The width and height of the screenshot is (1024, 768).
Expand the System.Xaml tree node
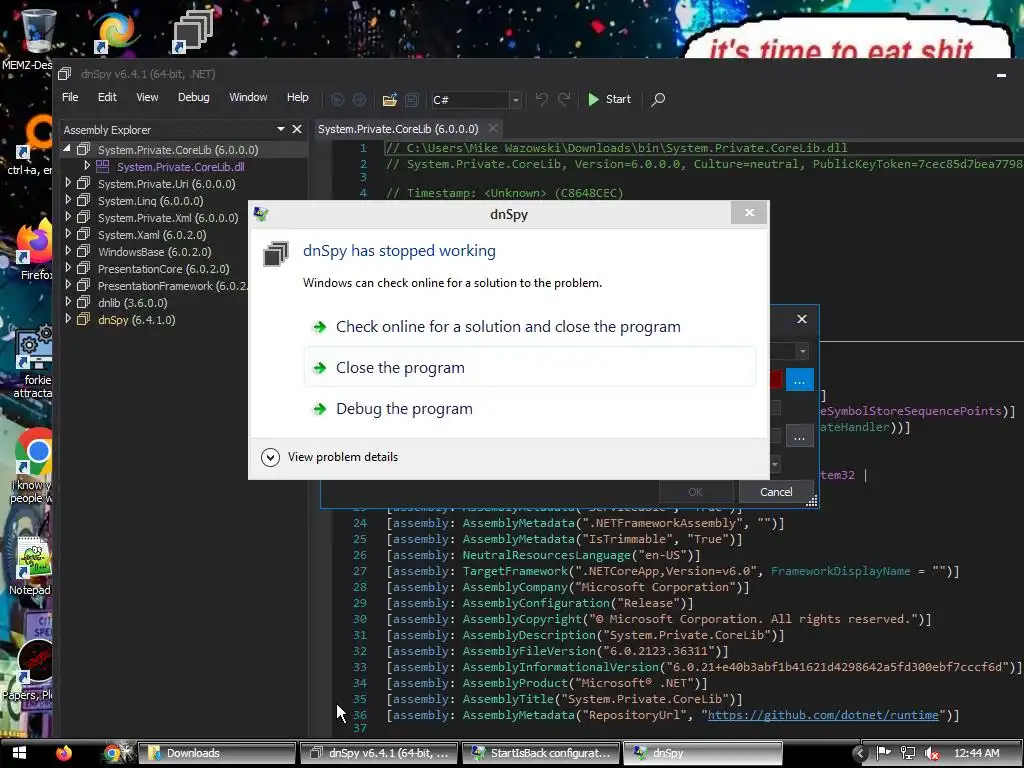tap(68, 234)
